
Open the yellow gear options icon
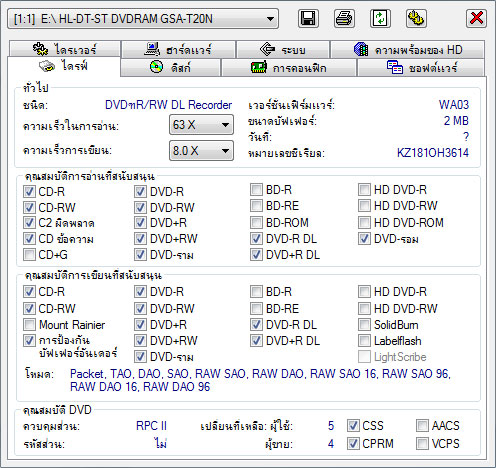coord(416,18)
